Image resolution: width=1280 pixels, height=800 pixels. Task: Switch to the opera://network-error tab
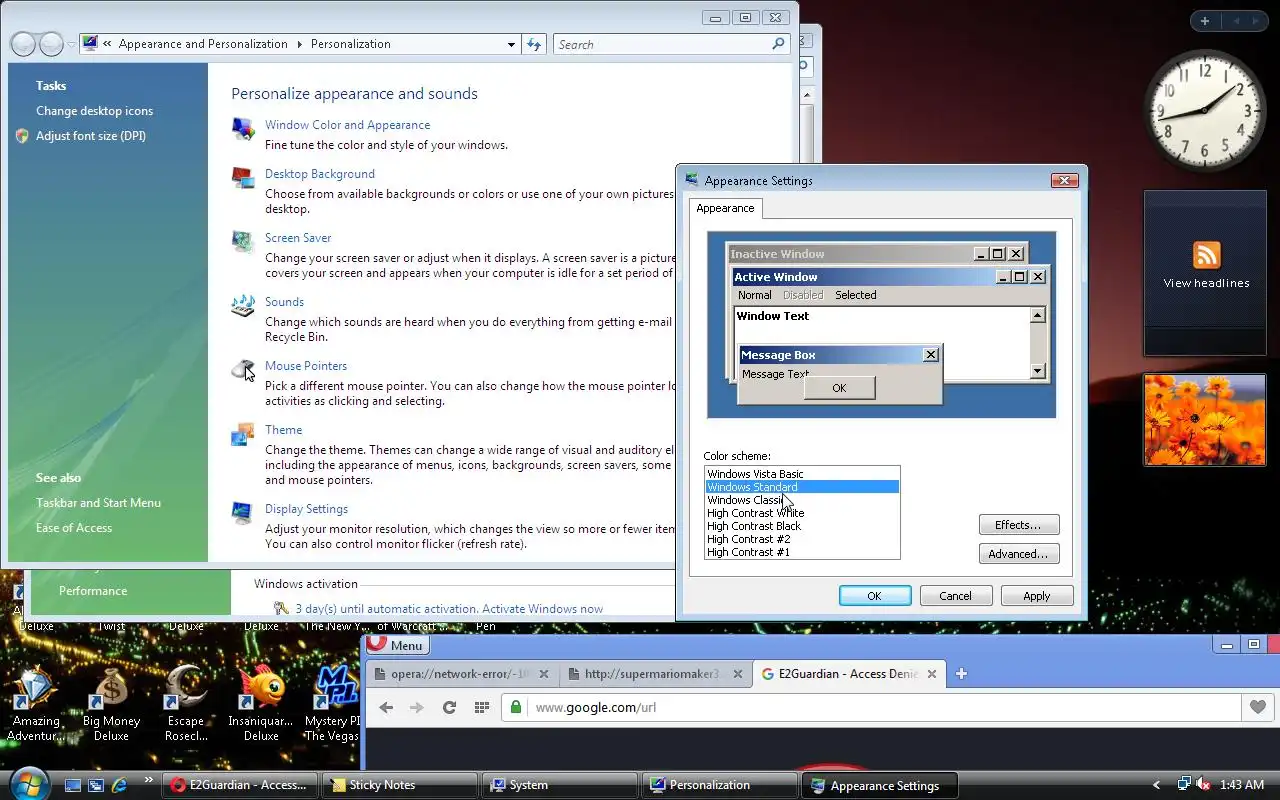click(459, 674)
